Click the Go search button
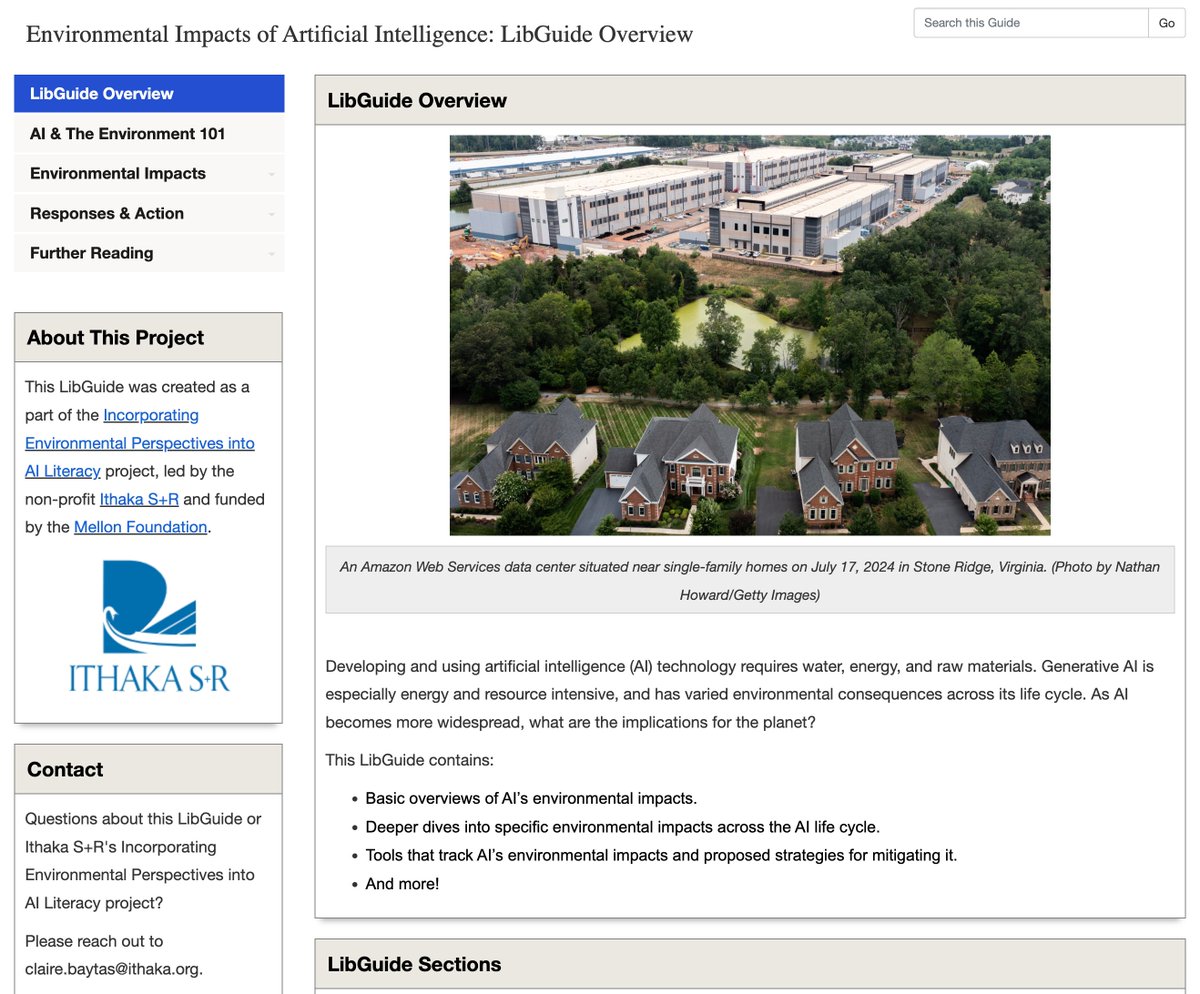Viewport: 1200px width, 994px height. 1167,23
